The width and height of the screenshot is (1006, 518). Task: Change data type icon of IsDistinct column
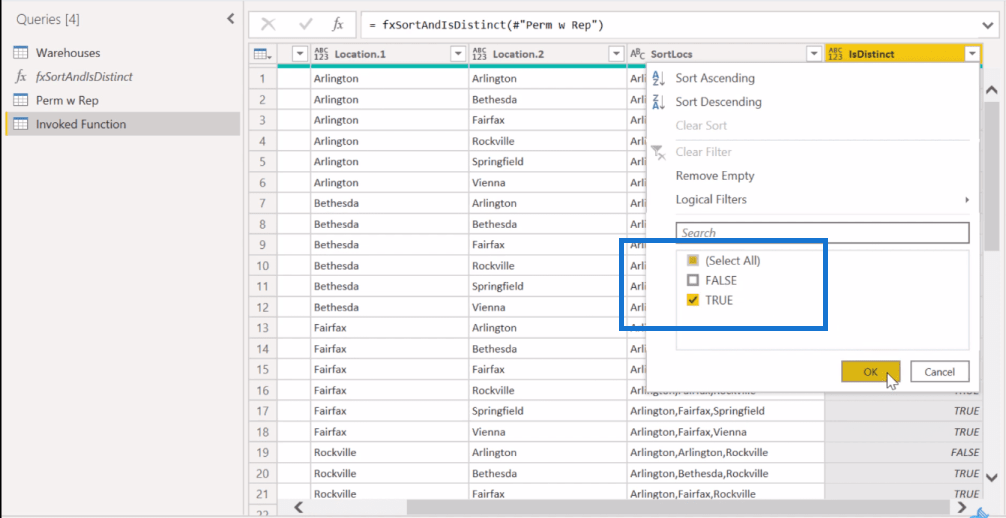point(836,55)
